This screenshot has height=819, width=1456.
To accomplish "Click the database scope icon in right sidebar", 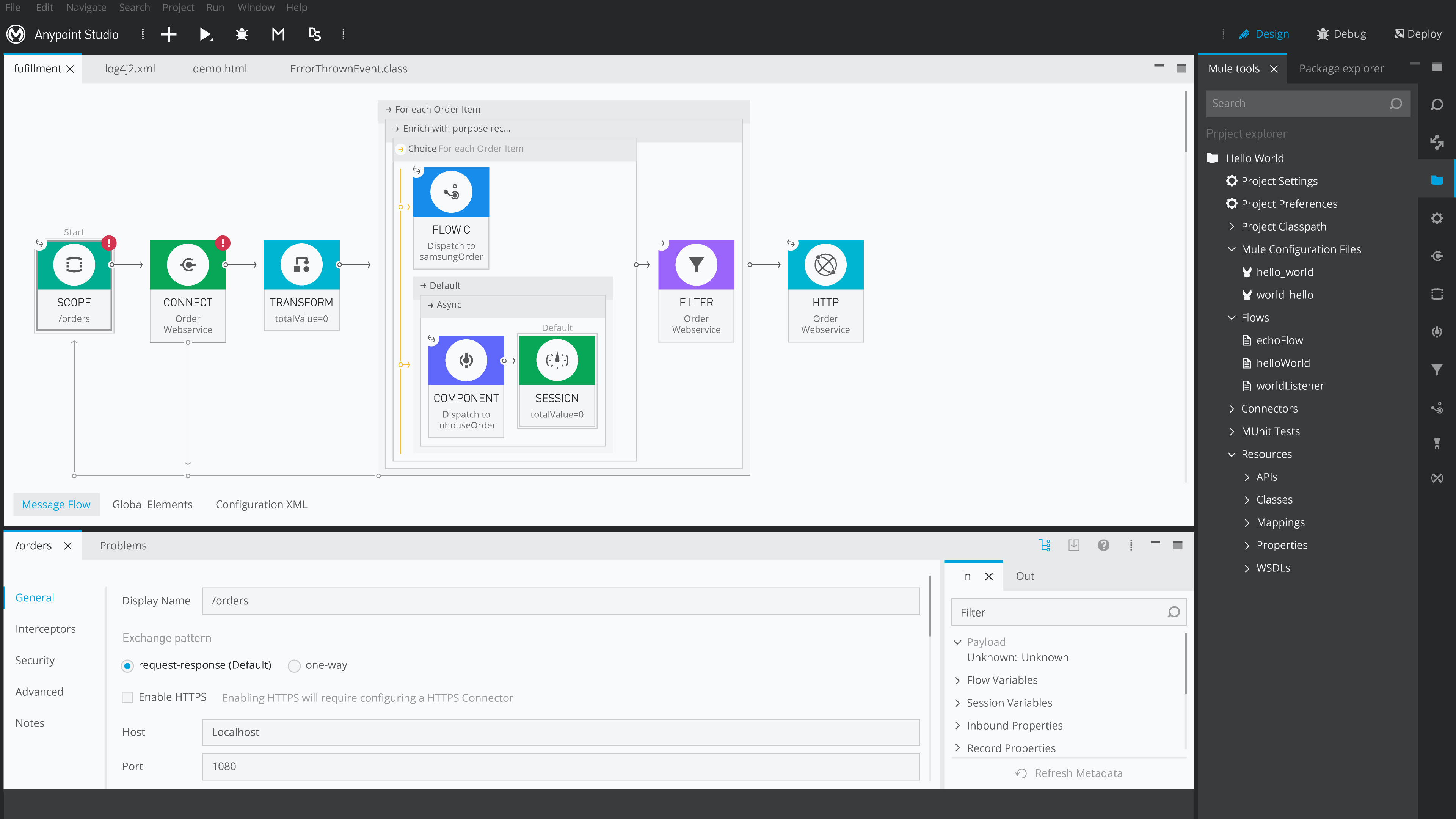I will tap(1437, 294).
